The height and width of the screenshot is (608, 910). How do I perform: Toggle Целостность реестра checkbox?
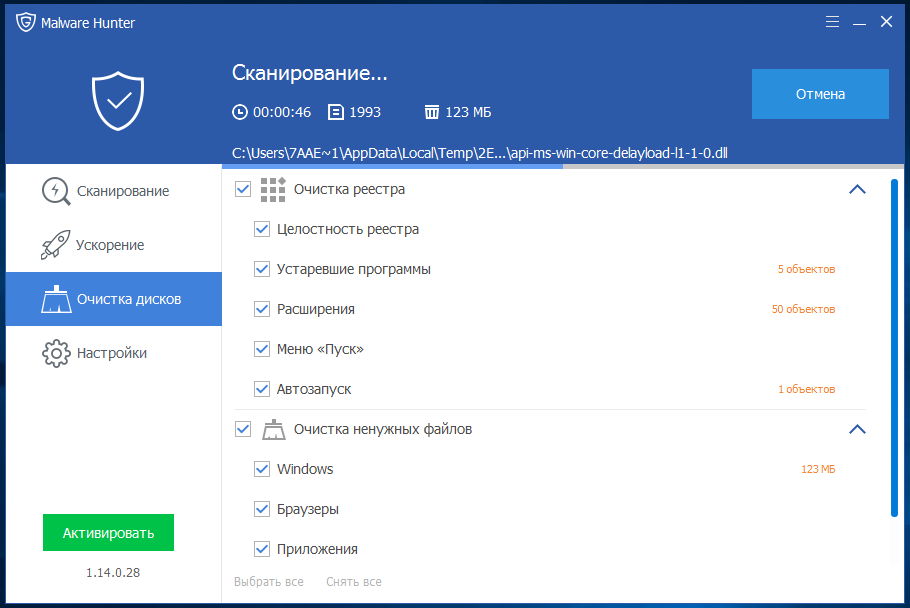pyautogui.click(x=262, y=229)
